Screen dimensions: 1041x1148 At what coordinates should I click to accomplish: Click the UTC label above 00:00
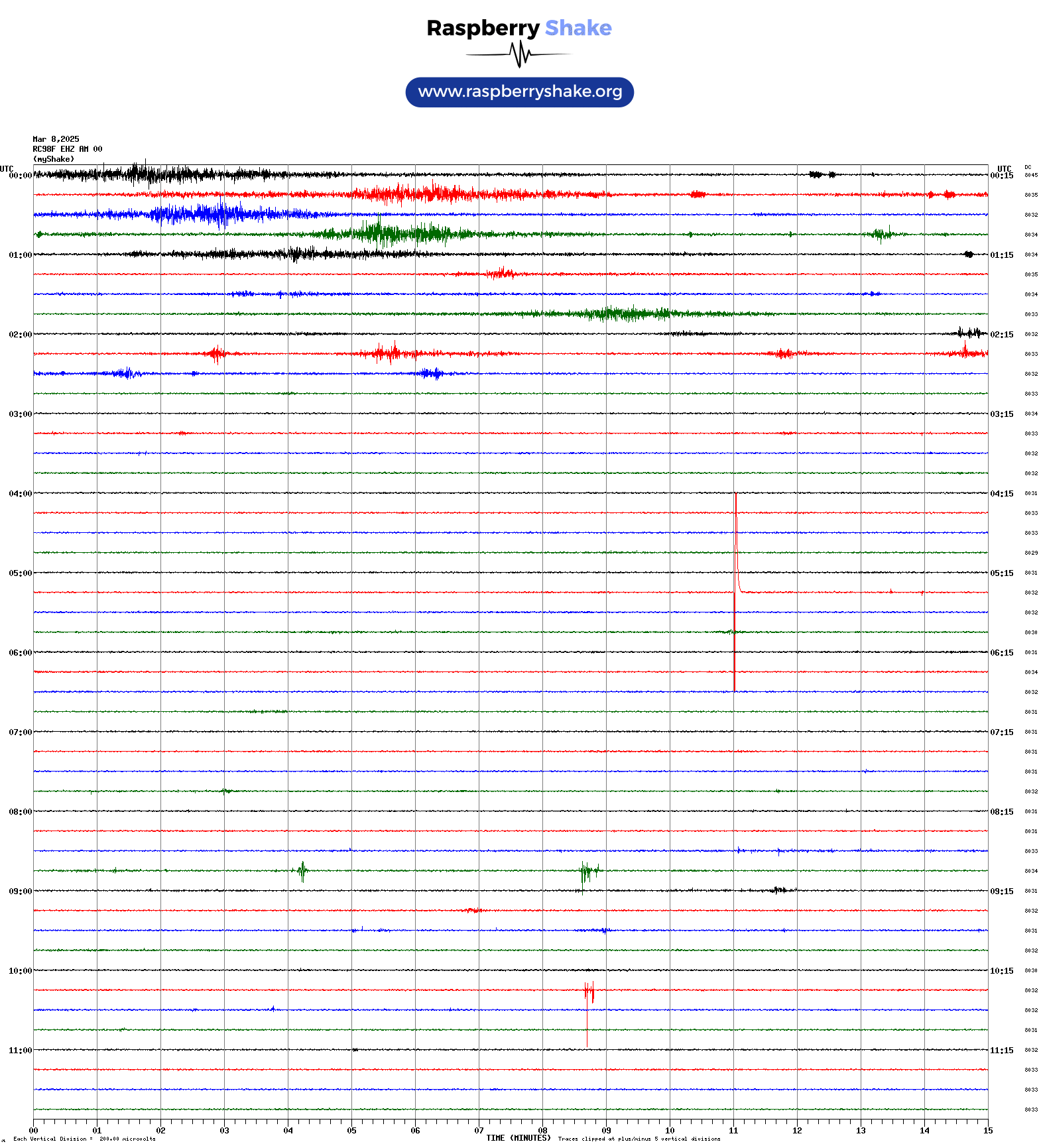point(7,169)
